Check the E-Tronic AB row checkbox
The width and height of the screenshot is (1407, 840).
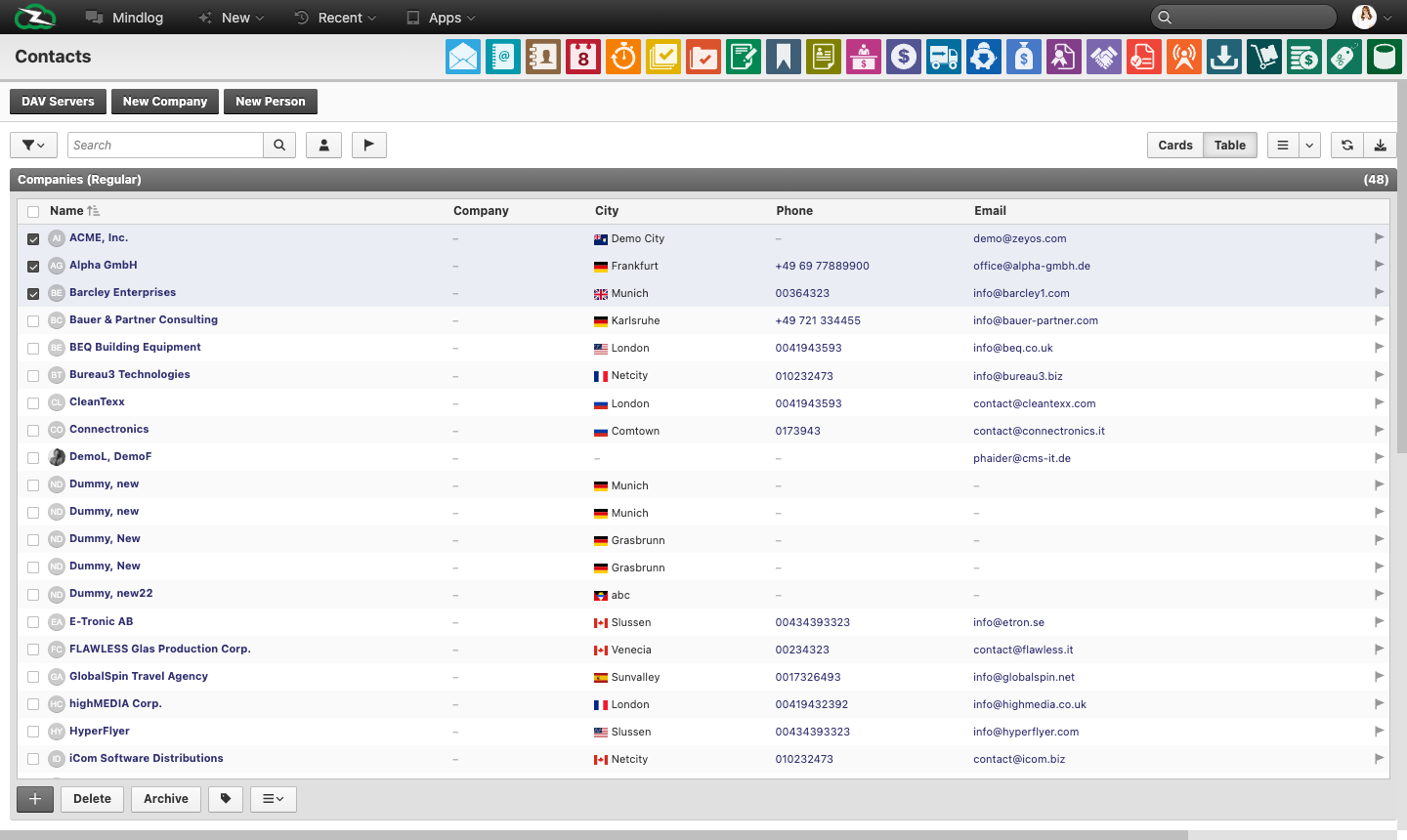33,622
